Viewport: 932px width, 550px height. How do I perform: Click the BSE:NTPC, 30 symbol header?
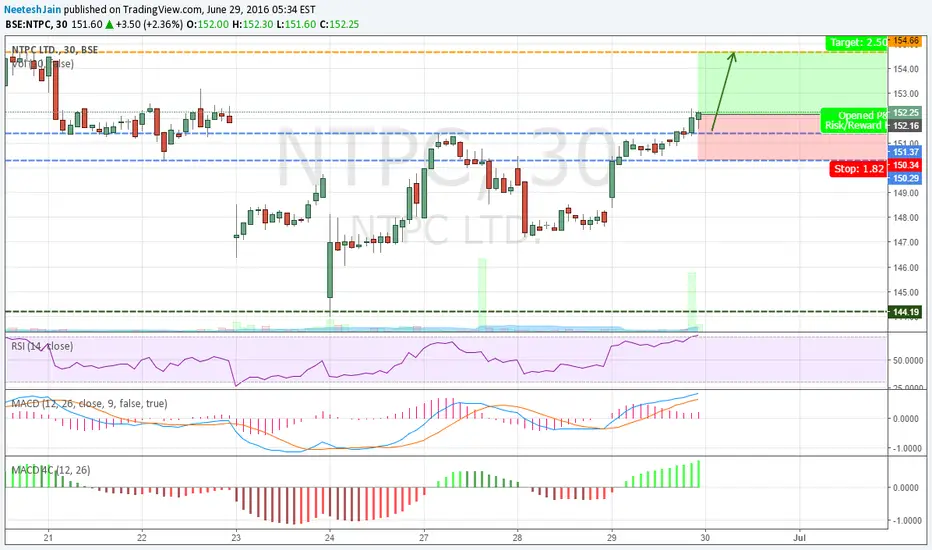click(36, 24)
